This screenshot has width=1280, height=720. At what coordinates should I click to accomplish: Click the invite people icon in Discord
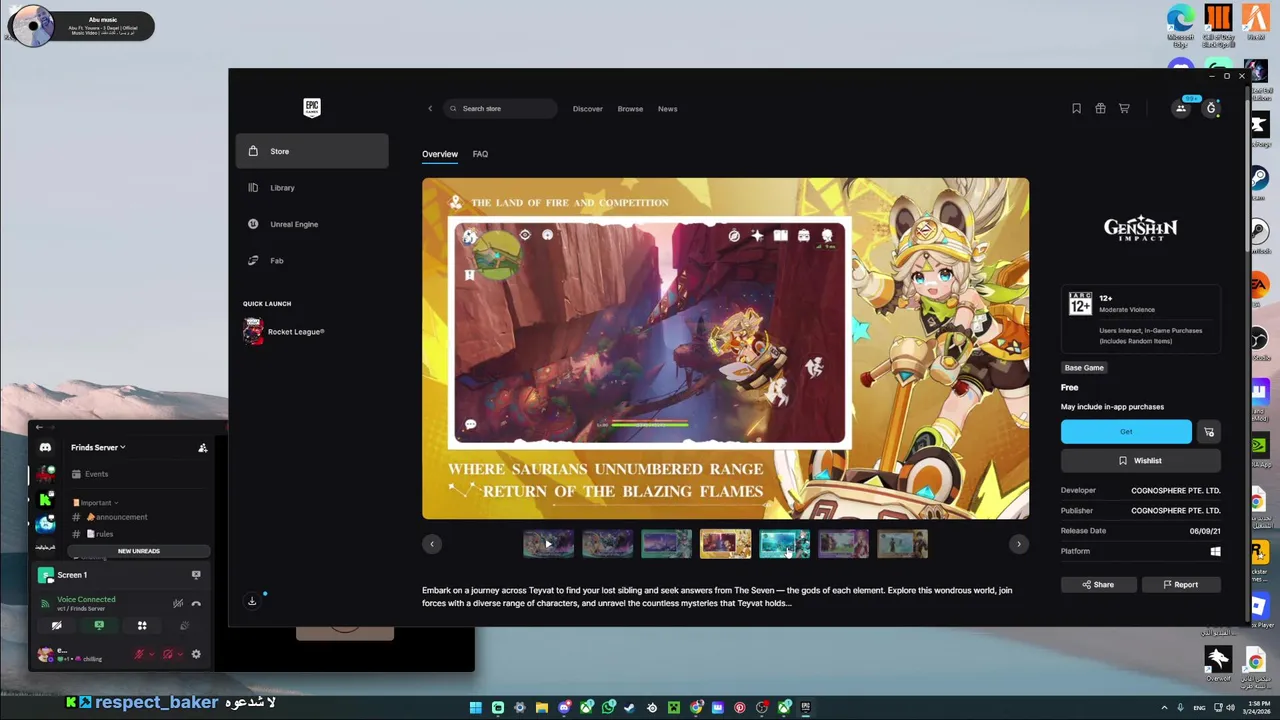pyautogui.click(x=203, y=447)
